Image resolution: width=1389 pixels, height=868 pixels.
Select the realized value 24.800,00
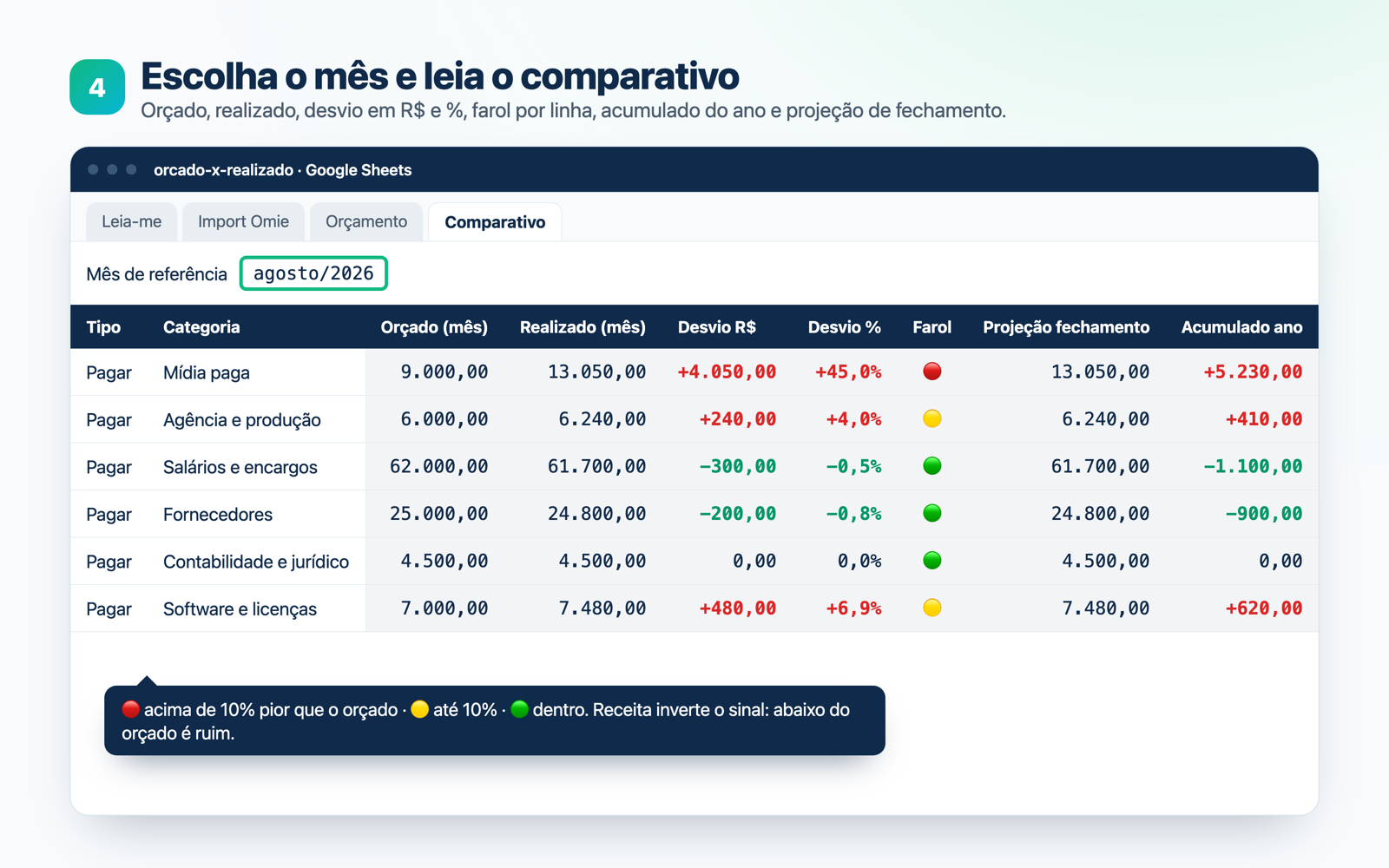[596, 514]
